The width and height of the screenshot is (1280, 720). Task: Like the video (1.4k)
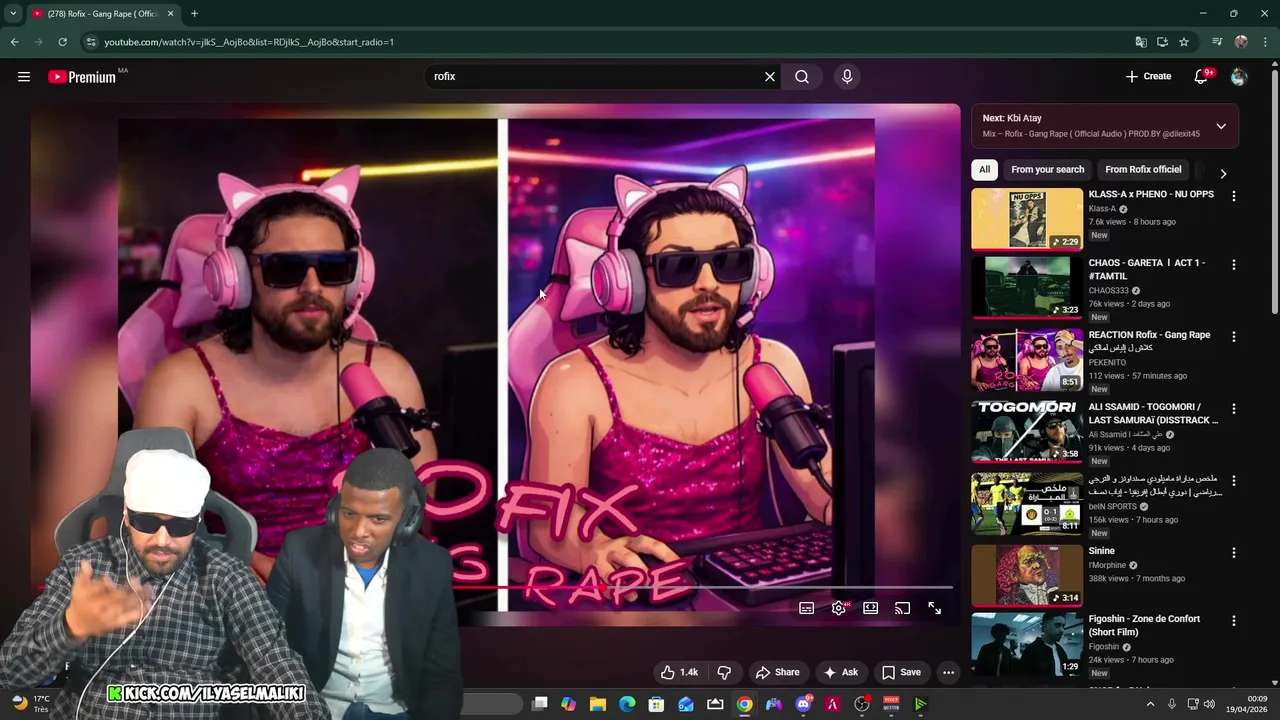[680, 672]
